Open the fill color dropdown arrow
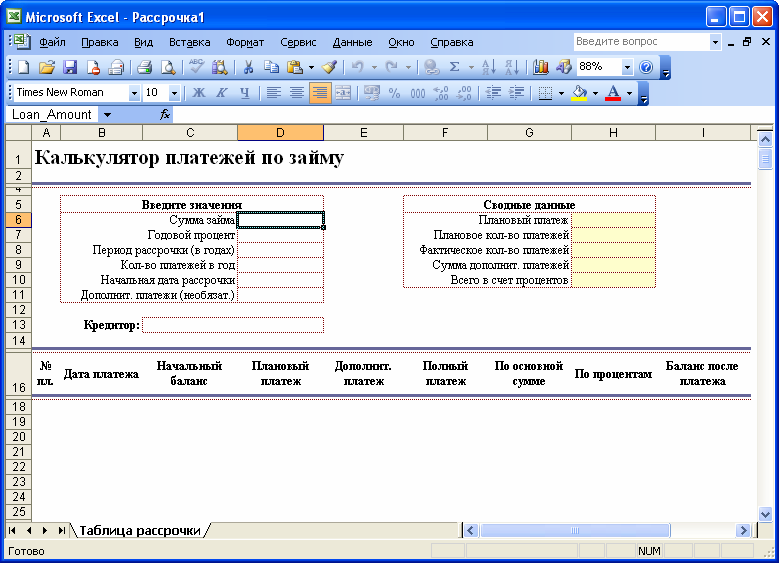Viewport: 779px width, 563px height. [x=595, y=93]
